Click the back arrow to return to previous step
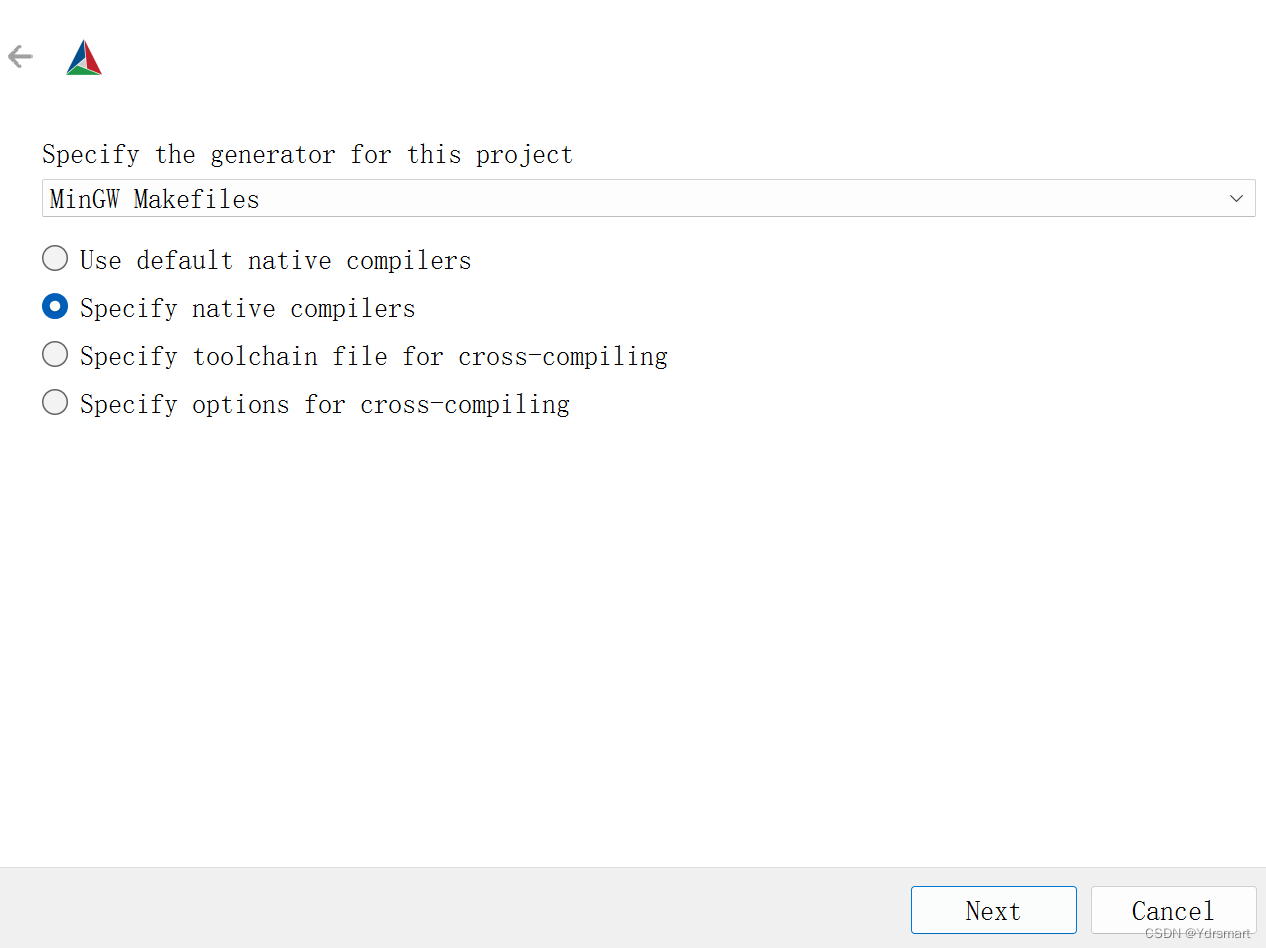Image resolution: width=1266 pixels, height=948 pixels. coord(19,56)
